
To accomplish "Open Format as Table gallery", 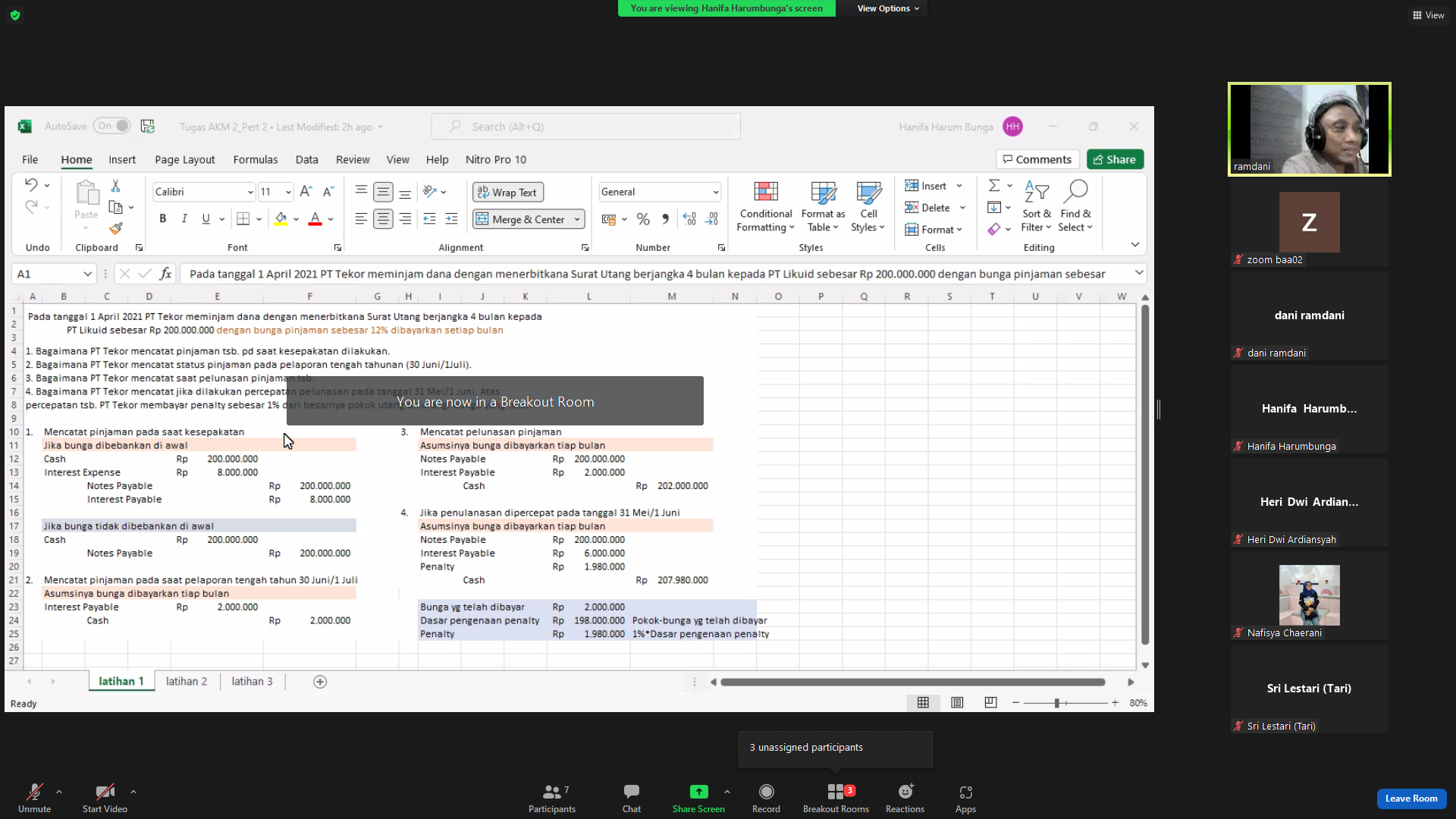I will click(x=823, y=207).
